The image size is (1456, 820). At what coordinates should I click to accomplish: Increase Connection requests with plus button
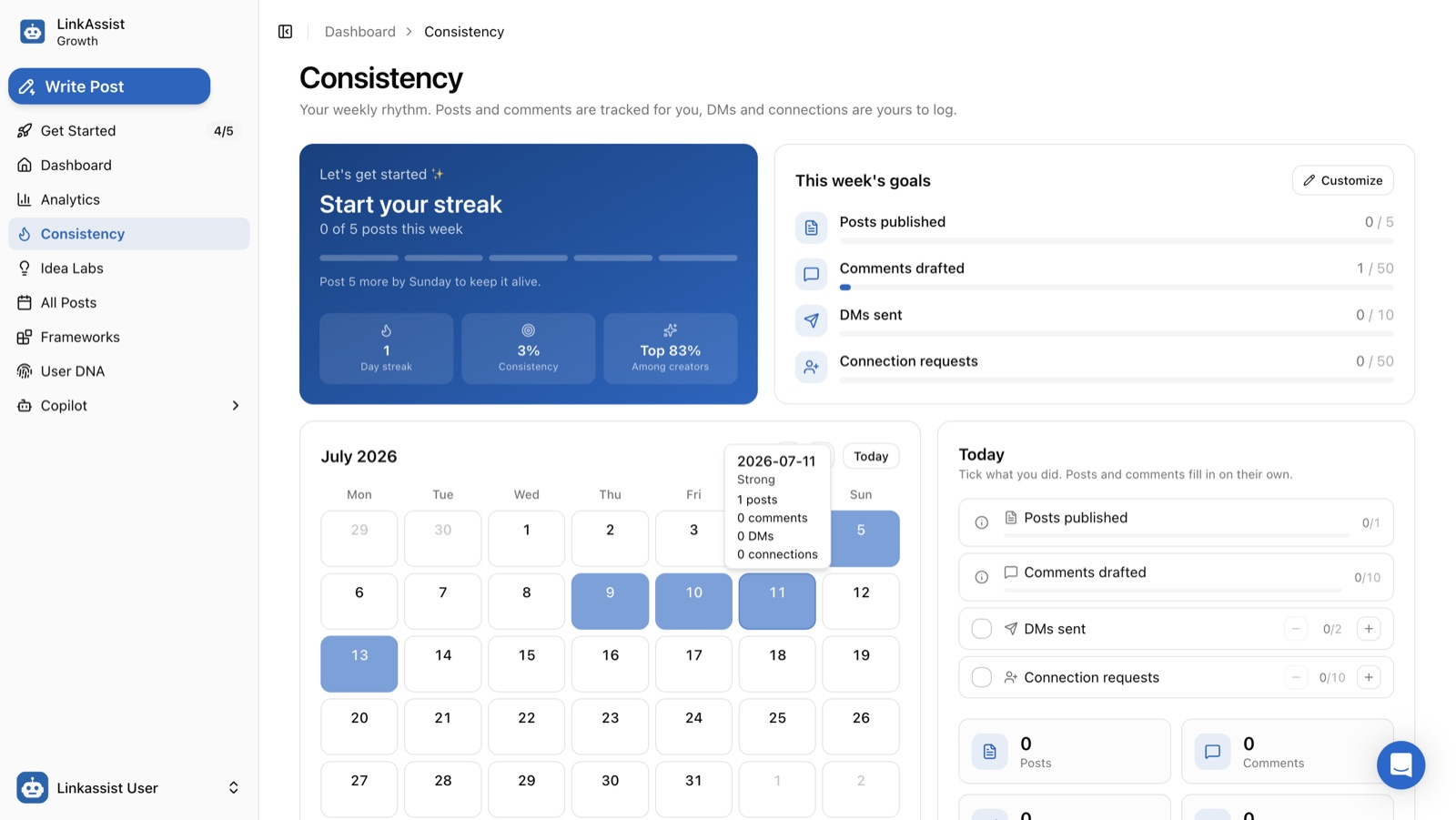(1369, 677)
